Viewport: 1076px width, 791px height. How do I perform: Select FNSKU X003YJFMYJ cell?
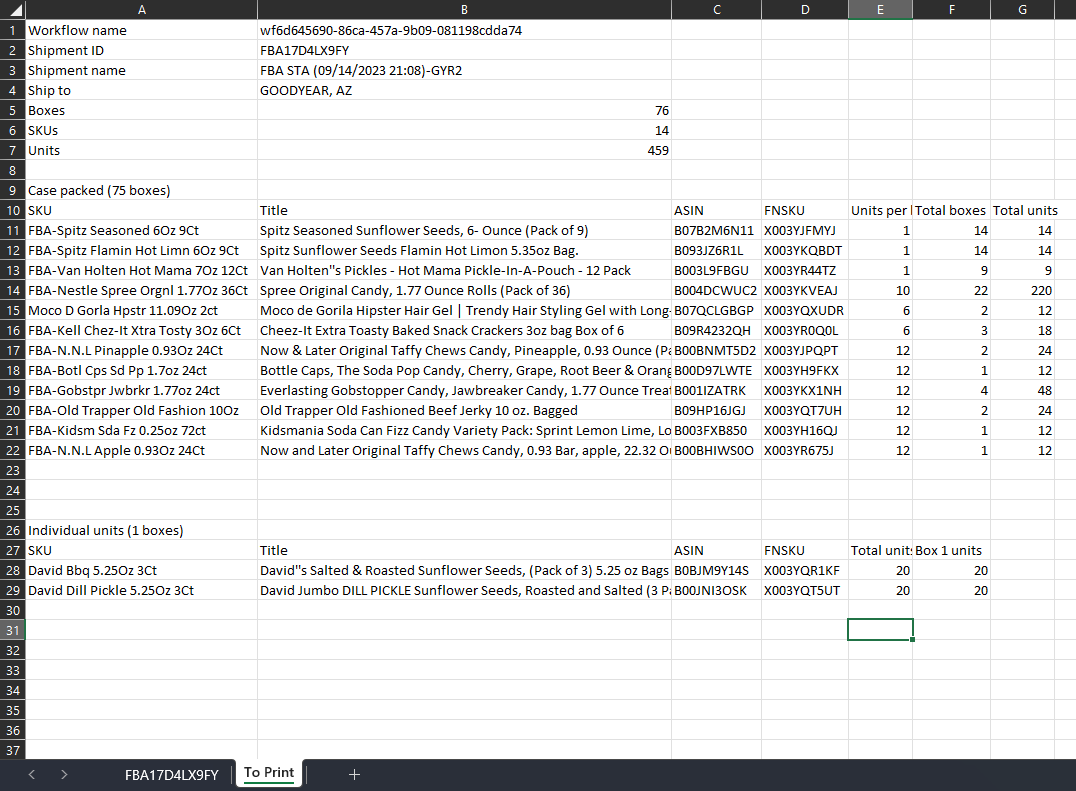click(805, 231)
